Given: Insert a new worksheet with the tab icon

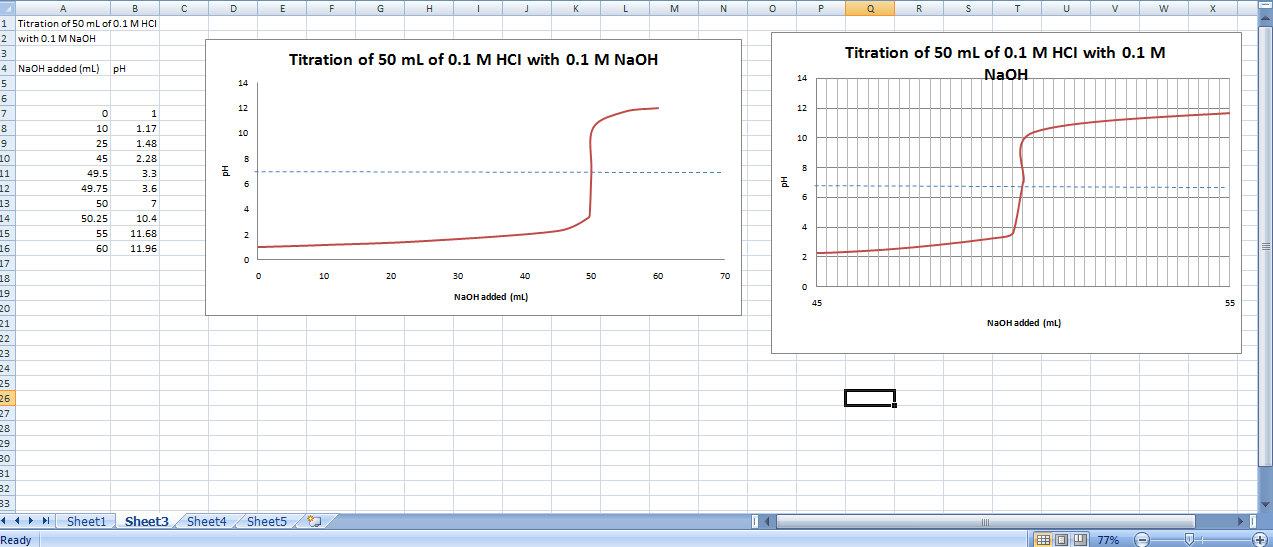Looking at the screenshot, I should (x=314, y=521).
